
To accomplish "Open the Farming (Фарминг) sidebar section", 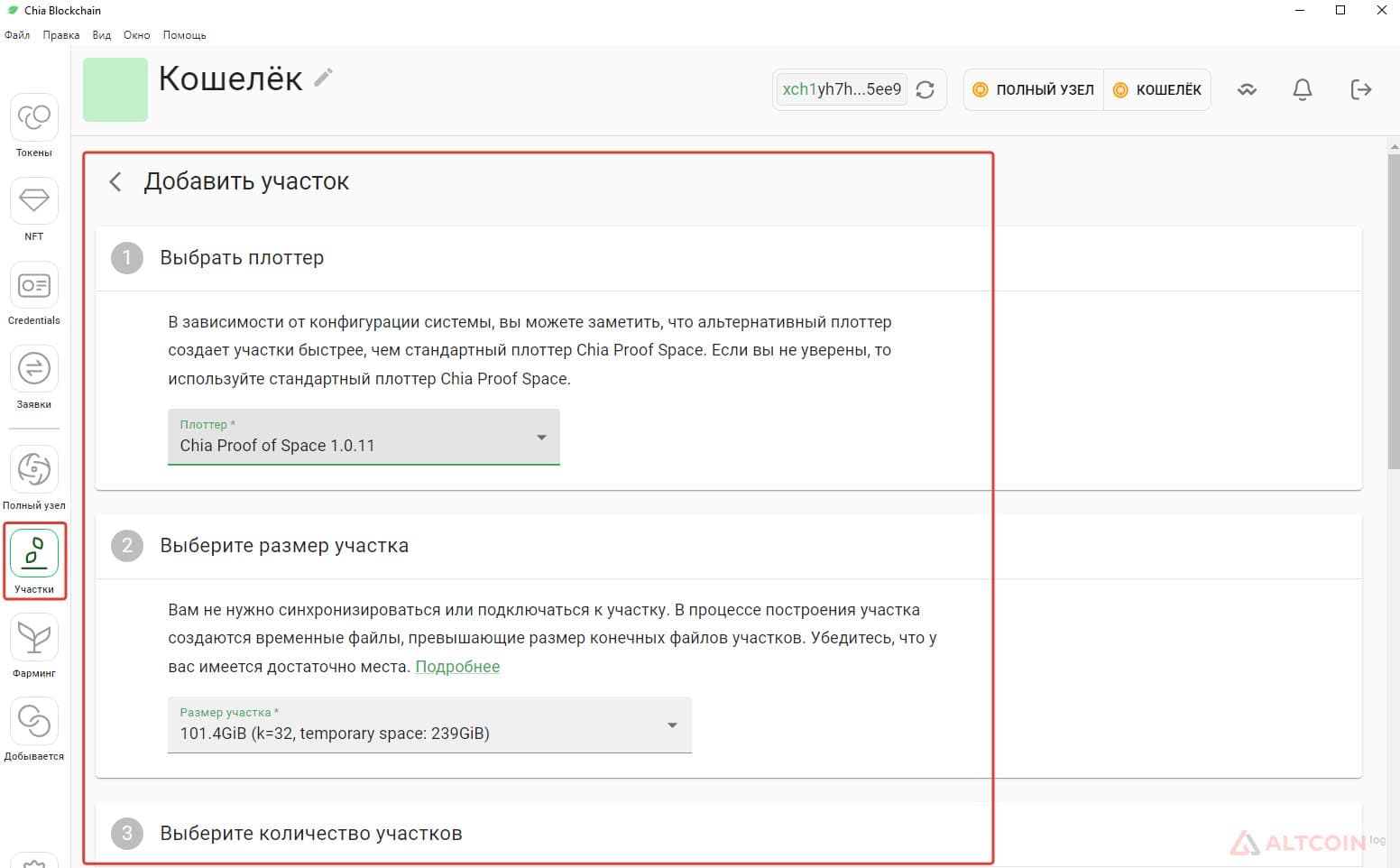I will coord(34,646).
